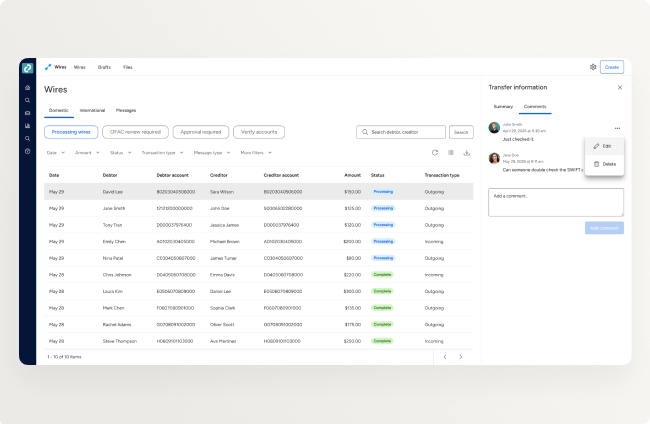Sort by the Amount column header
Viewport: 650px width, 424px height.
click(352, 175)
